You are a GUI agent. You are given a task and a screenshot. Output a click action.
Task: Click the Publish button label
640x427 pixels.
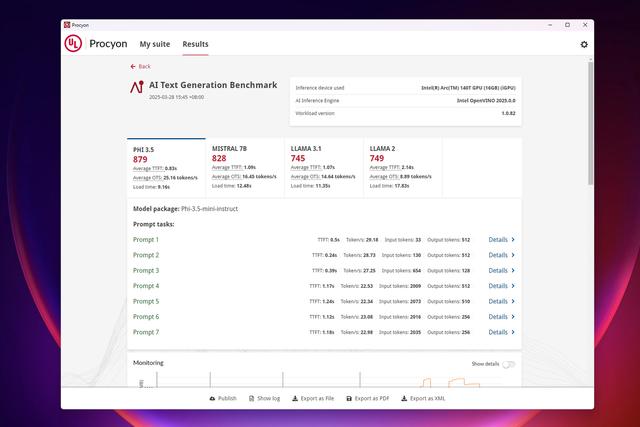tap(227, 398)
